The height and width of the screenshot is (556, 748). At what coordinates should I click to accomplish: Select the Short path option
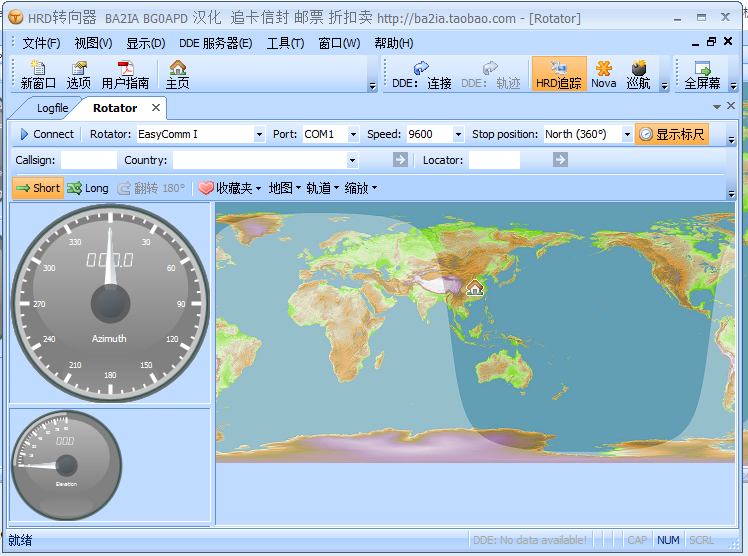(x=38, y=188)
